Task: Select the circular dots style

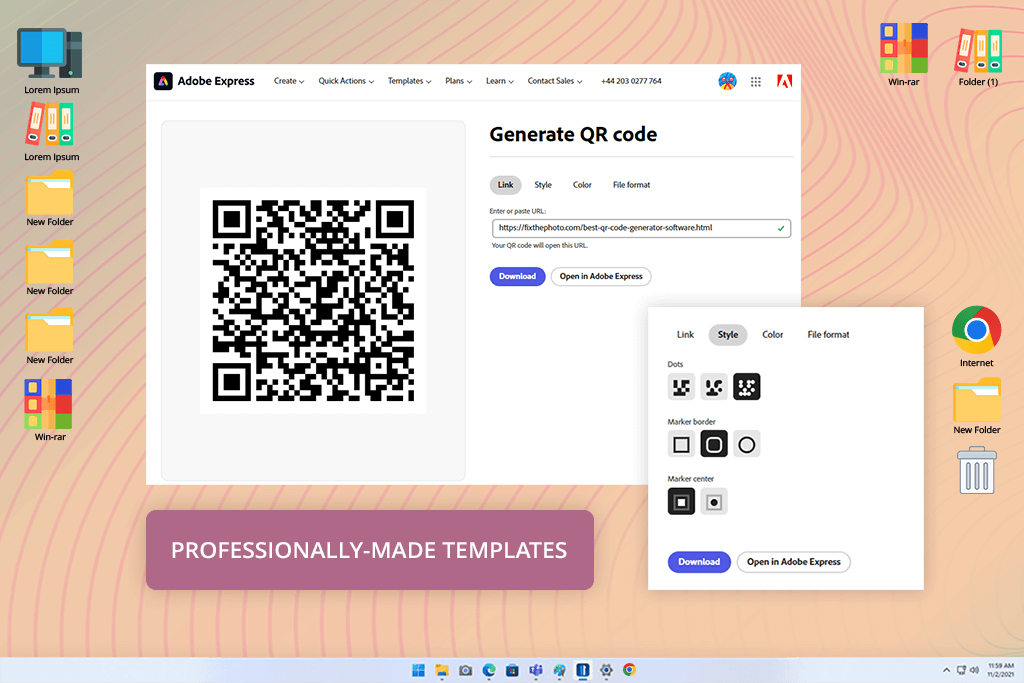Action: (x=746, y=387)
